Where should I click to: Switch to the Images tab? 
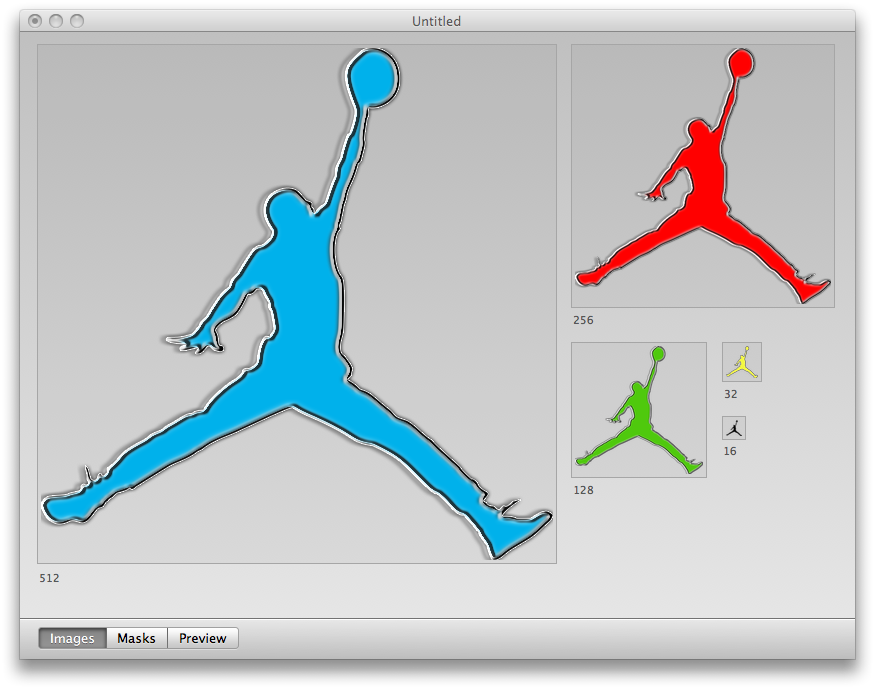[73, 638]
